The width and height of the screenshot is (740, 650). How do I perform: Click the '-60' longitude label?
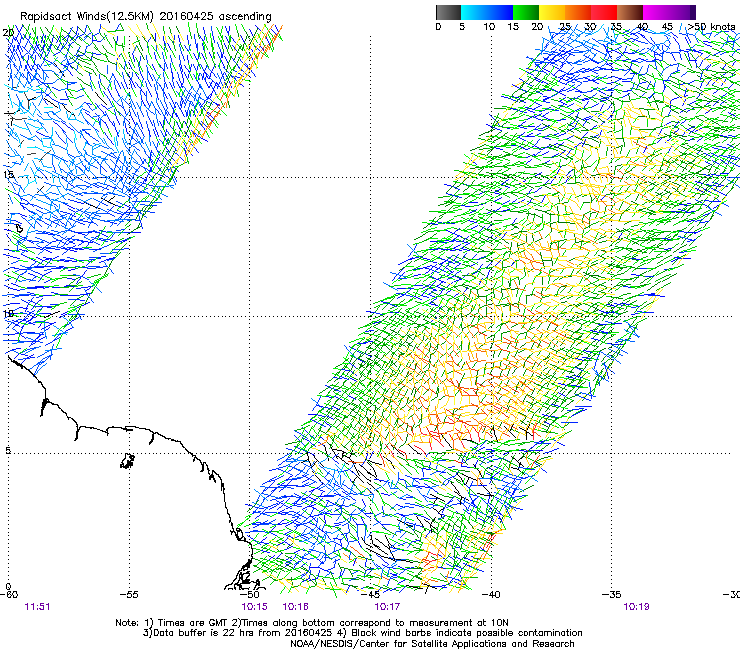[x=9, y=594]
